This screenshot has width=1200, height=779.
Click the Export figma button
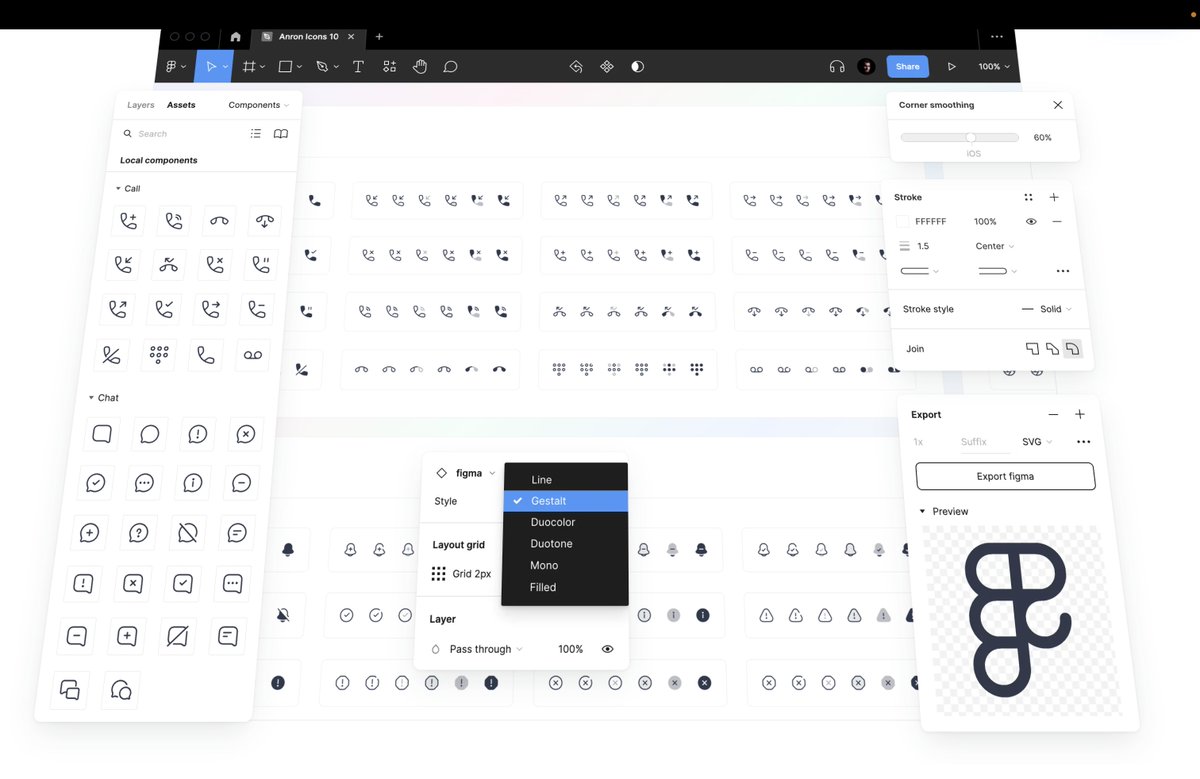tap(1005, 476)
